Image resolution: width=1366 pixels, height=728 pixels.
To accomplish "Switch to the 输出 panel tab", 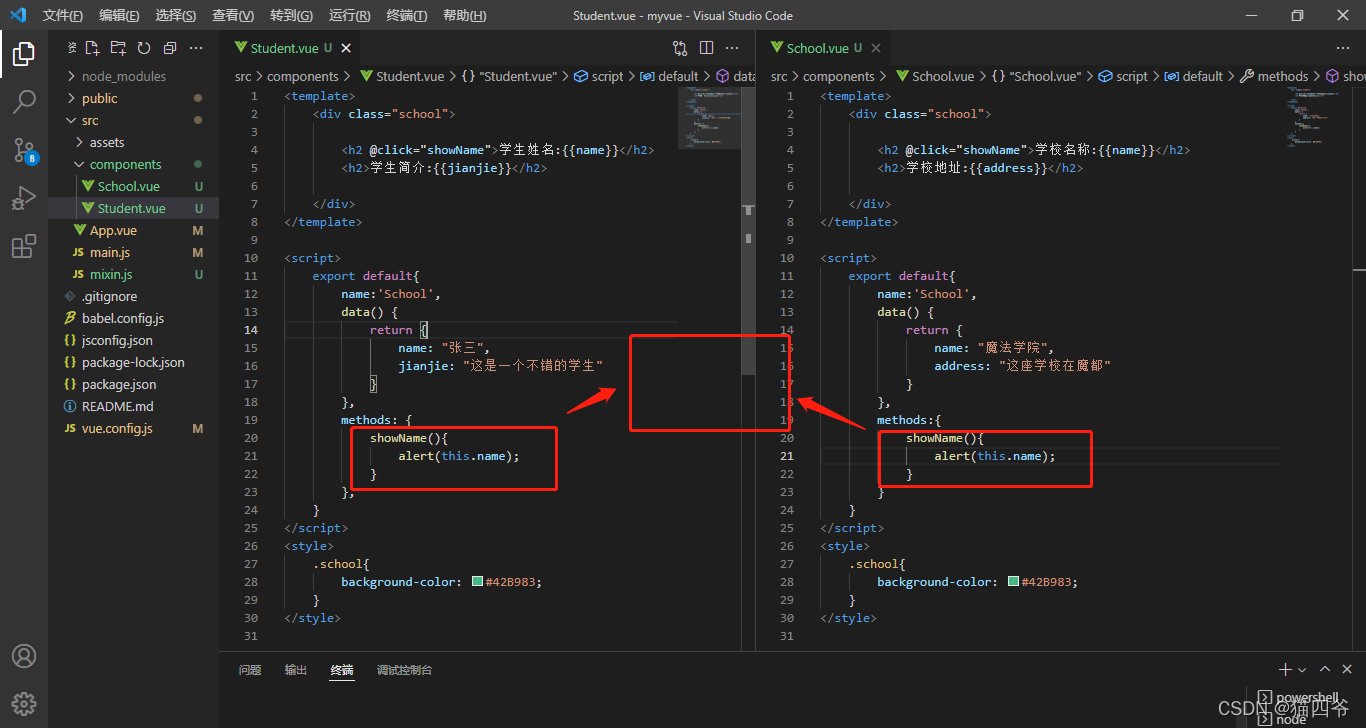I will [x=296, y=670].
